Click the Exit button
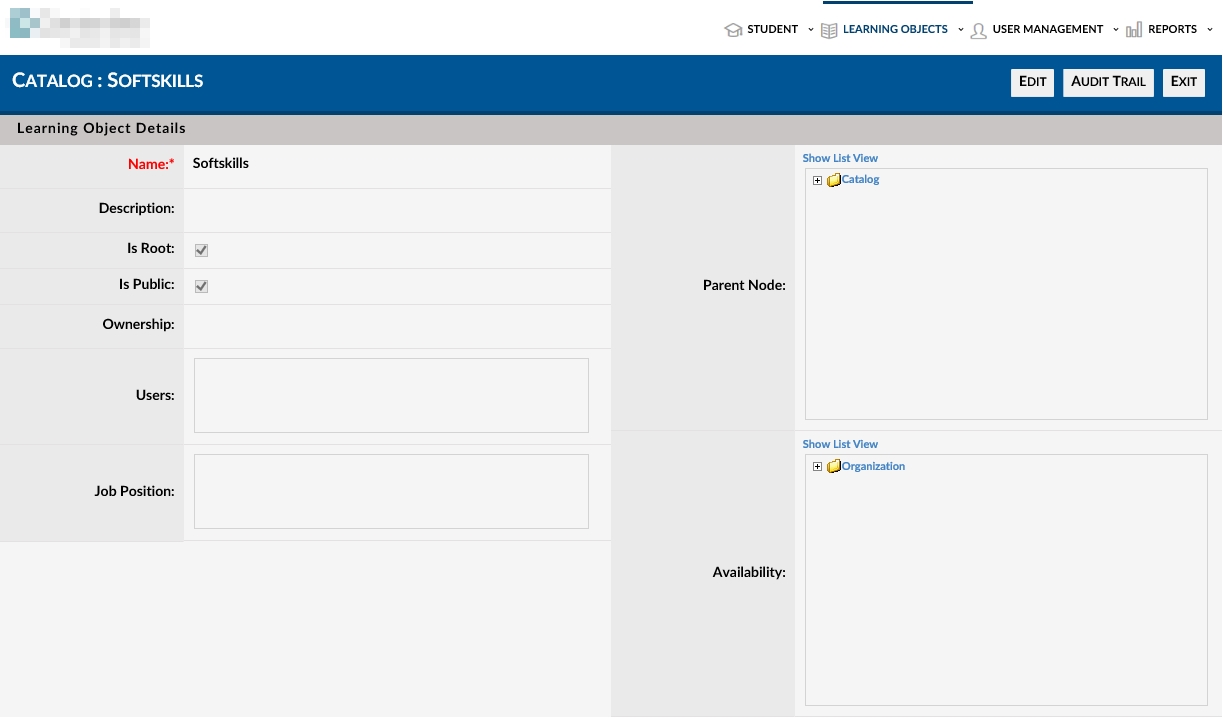Image resolution: width=1223 pixels, height=718 pixels. point(1183,82)
